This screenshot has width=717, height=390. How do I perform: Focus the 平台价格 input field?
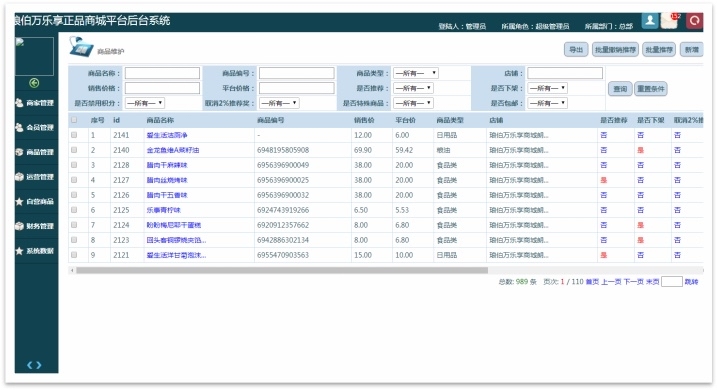297,88
